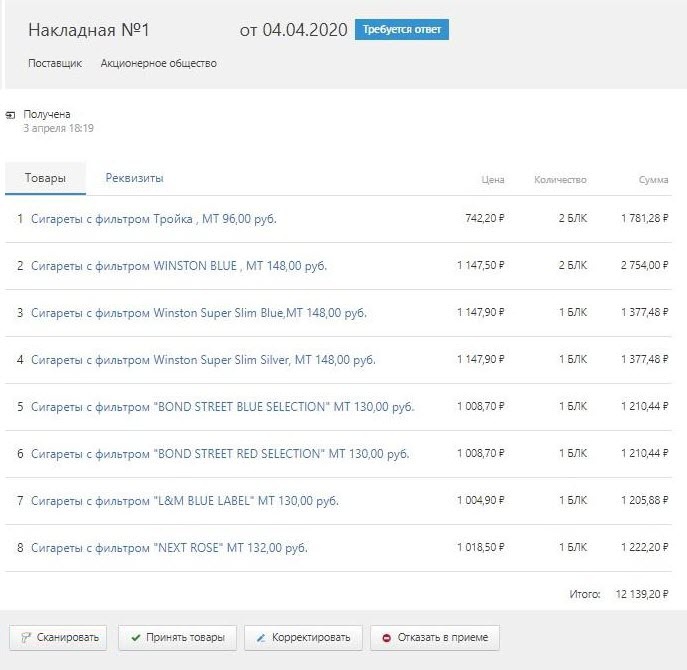Open the WINSTON BLUE product link
The height and width of the screenshot is (670, 687).
click(179, 266)
